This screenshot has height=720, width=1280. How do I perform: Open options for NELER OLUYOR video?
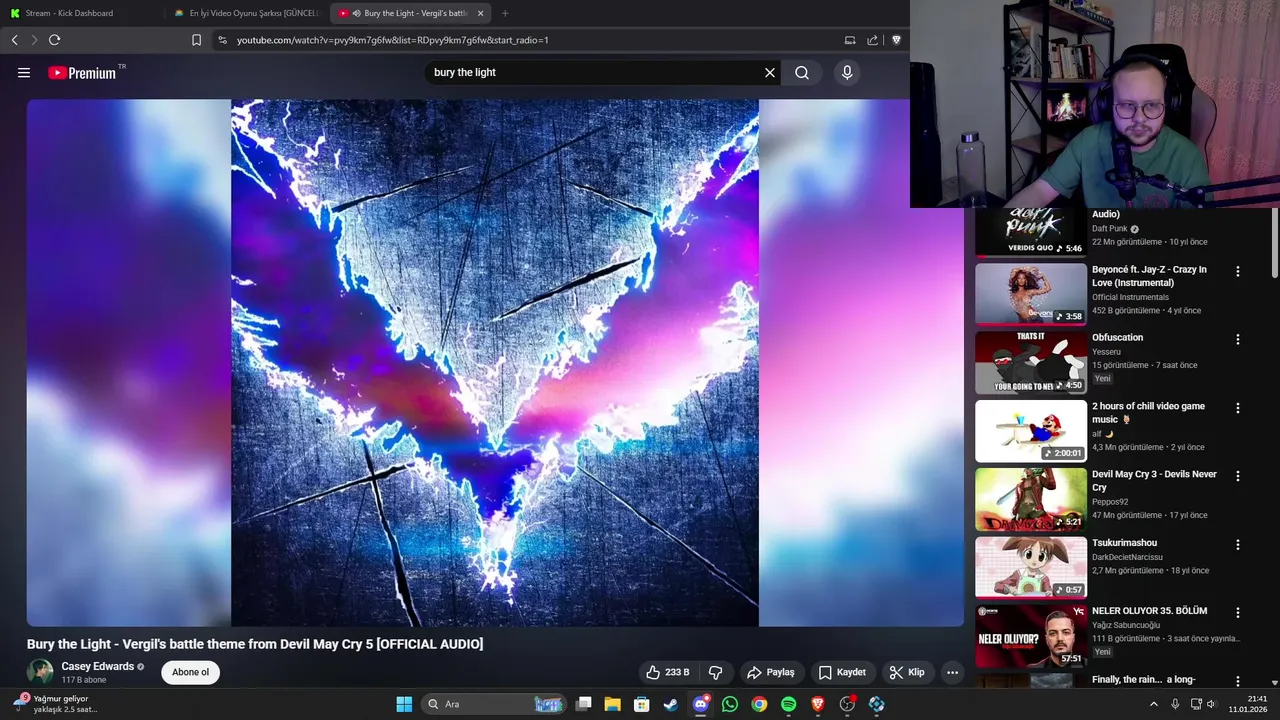[x=1237, y=612]
